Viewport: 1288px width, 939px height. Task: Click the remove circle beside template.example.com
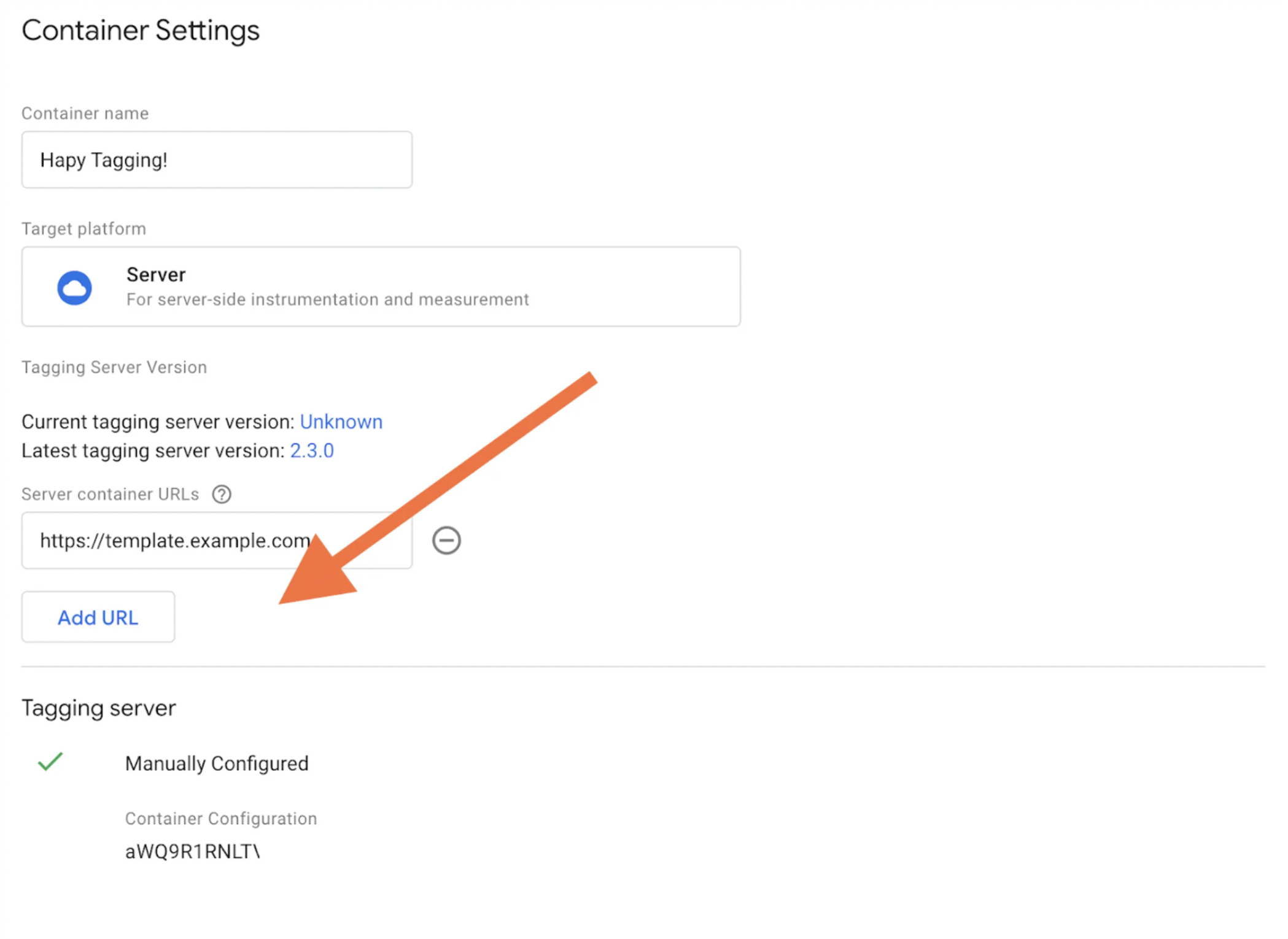pyautogui.click(x=446, y=540)
